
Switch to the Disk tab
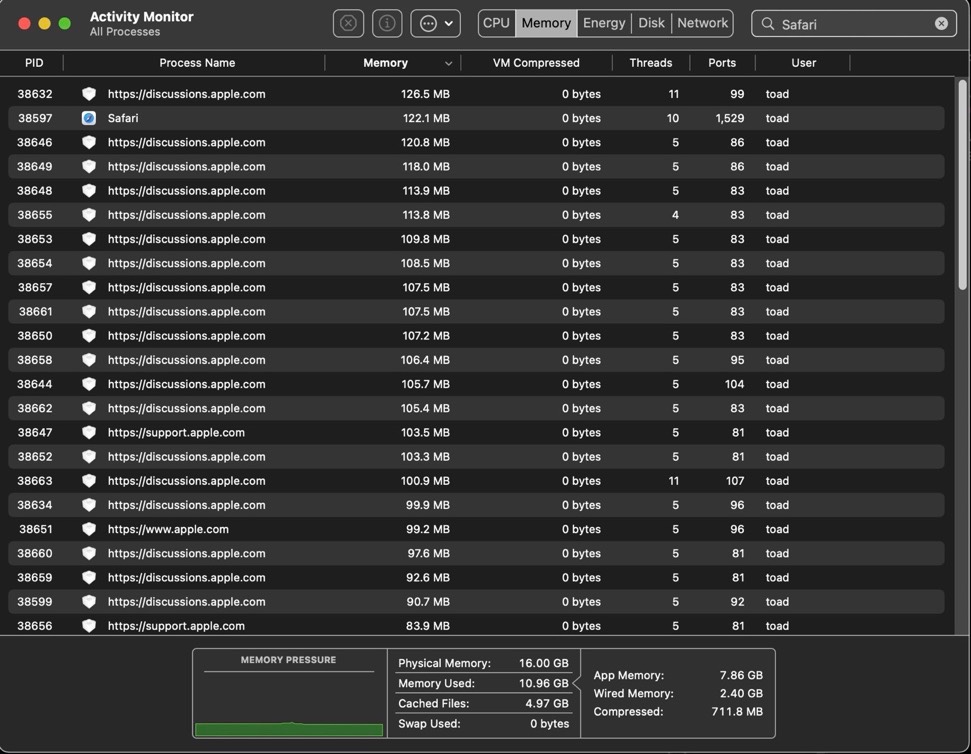651,23
